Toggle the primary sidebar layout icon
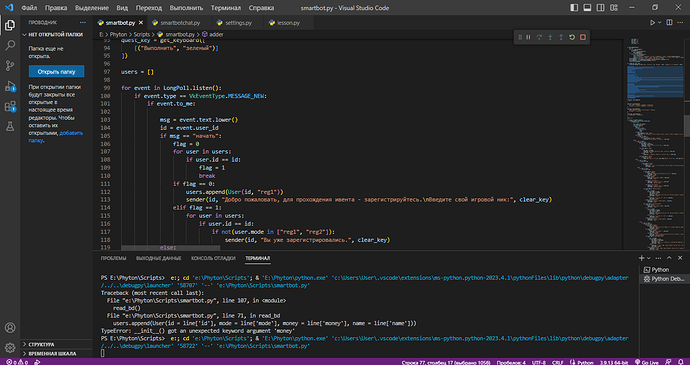Image resolution: width=690 pixels, height=365 pixels. coord(574,7)
